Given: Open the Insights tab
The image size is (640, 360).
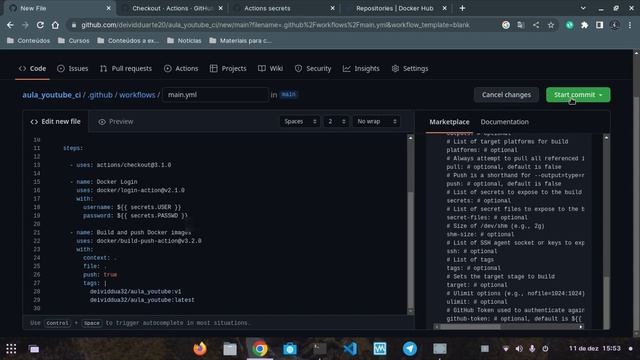Looking at the screenshot, I should (361, 69).
